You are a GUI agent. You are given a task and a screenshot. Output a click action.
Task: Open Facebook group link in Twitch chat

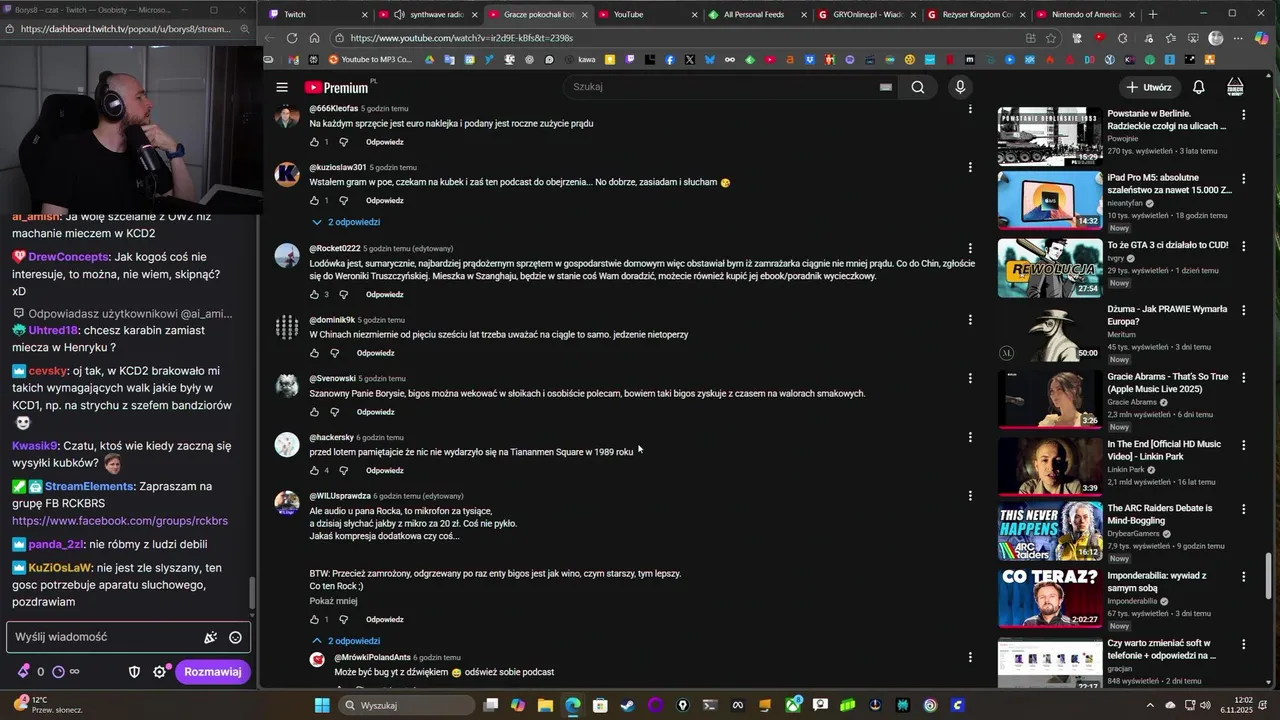point(120,521)
